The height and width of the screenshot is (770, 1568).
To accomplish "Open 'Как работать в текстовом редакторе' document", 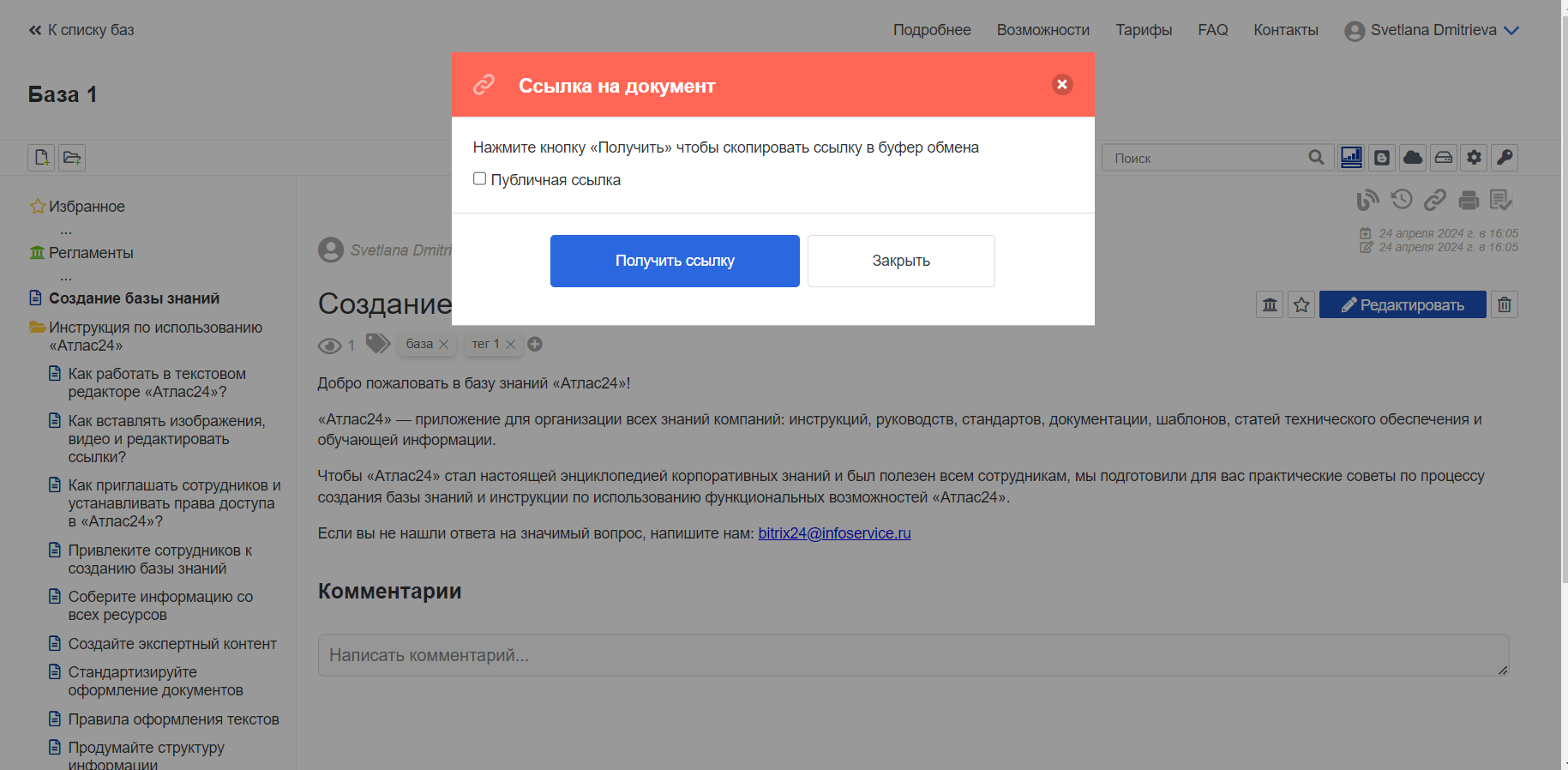I will [x=157, y=382].
